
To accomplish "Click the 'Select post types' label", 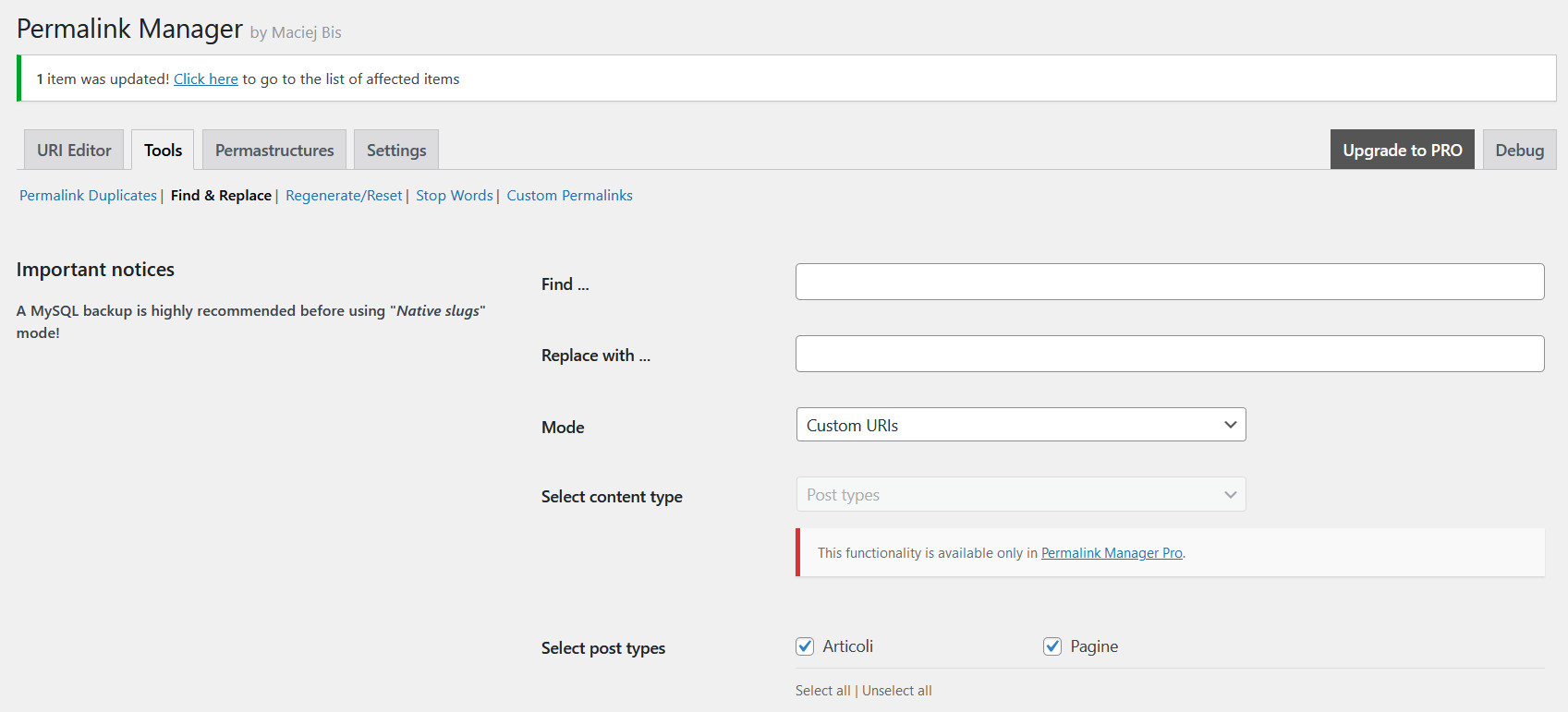I will pyautogui.click(x=603, y=648).
